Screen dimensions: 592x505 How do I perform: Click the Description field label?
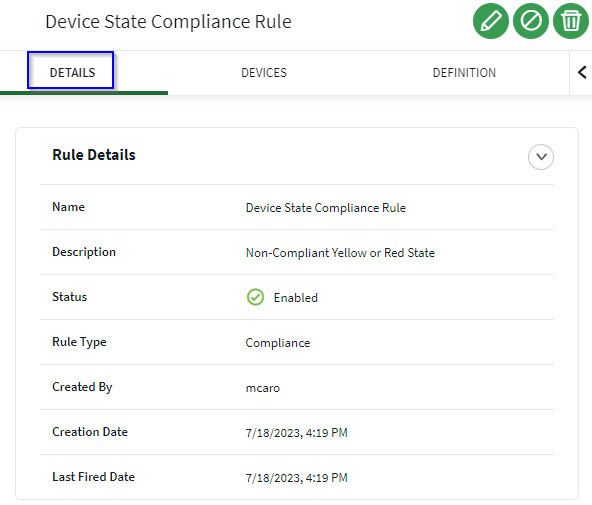point(84,252)
